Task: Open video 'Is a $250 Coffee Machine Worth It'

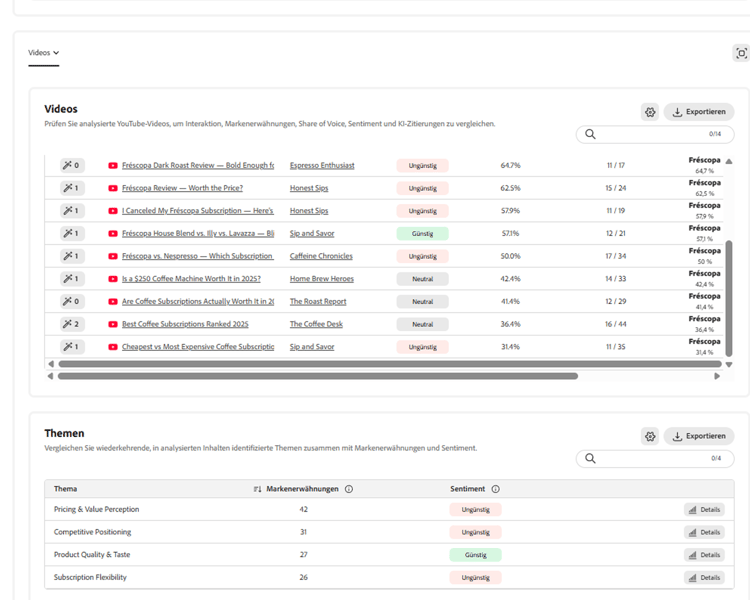Action: click(x=191, y=278)
